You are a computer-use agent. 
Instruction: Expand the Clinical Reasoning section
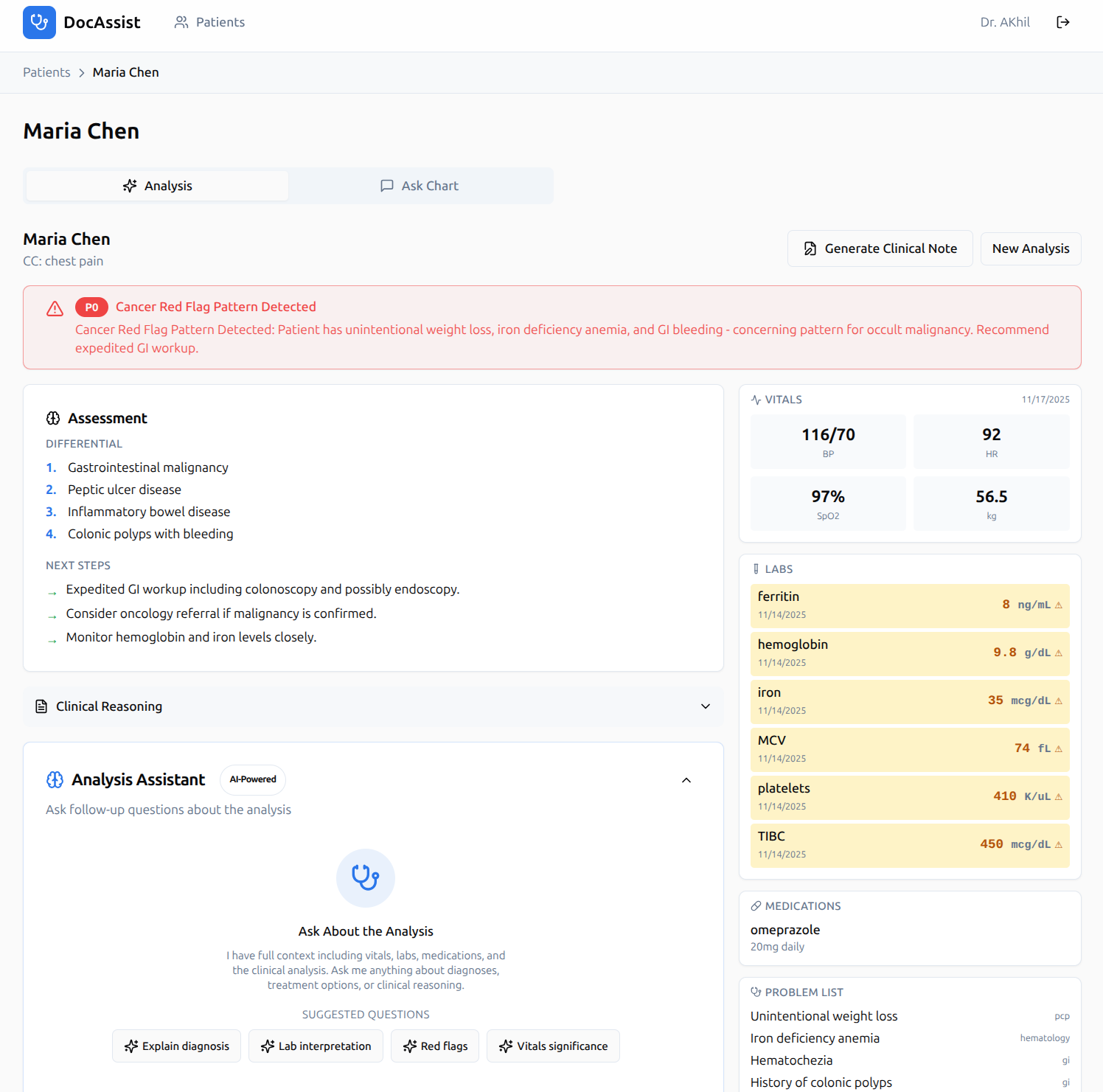[x=705, y=706]
